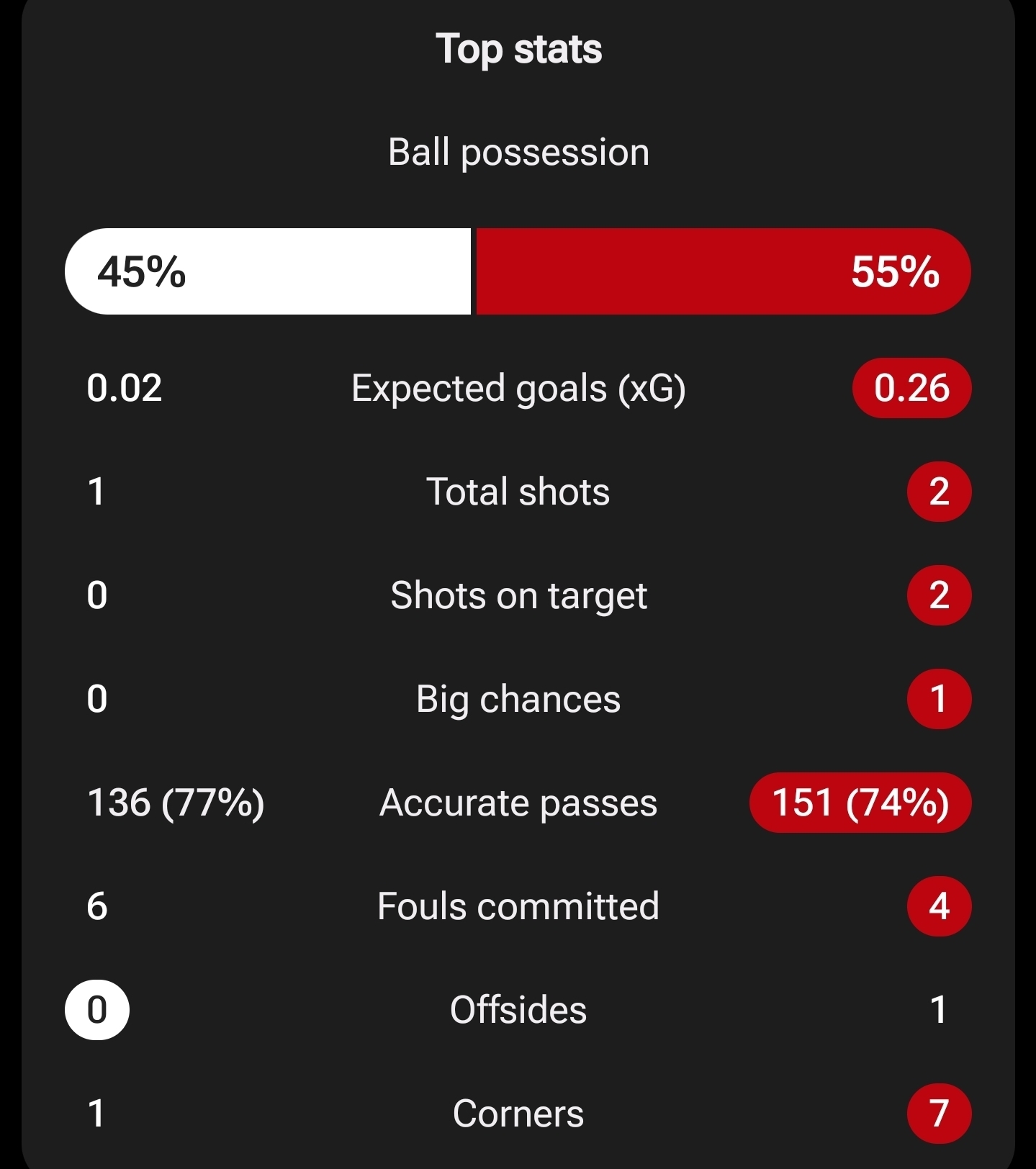Open the Fouls committed stat
The width and height of the screenshot is (1036, 1169).
(518, 906)
